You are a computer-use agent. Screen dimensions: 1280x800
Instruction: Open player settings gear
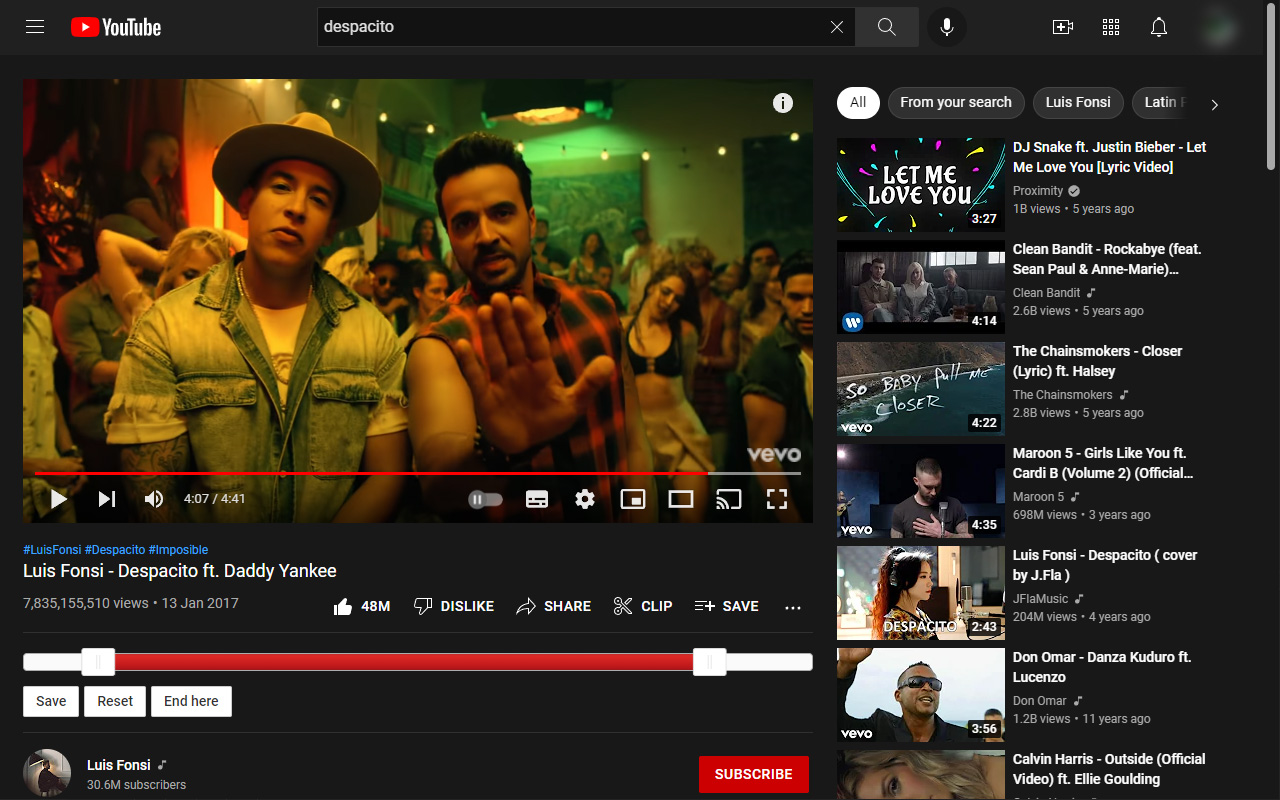tap(585, 498)
